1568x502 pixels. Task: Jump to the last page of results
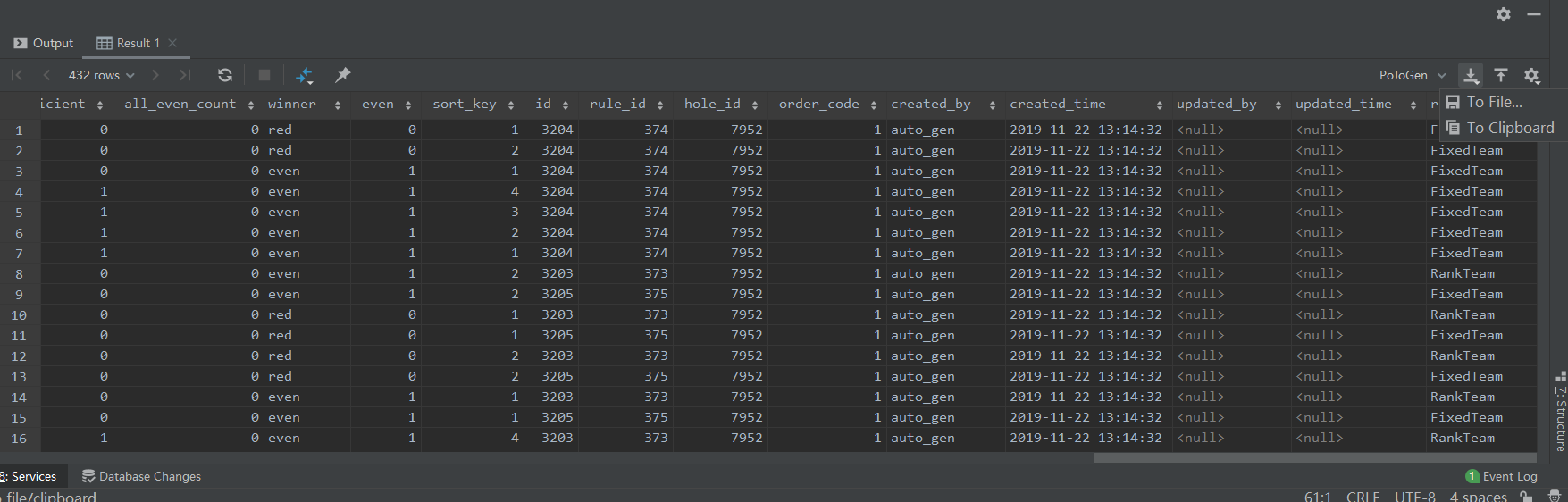click(x=185, y=75)
